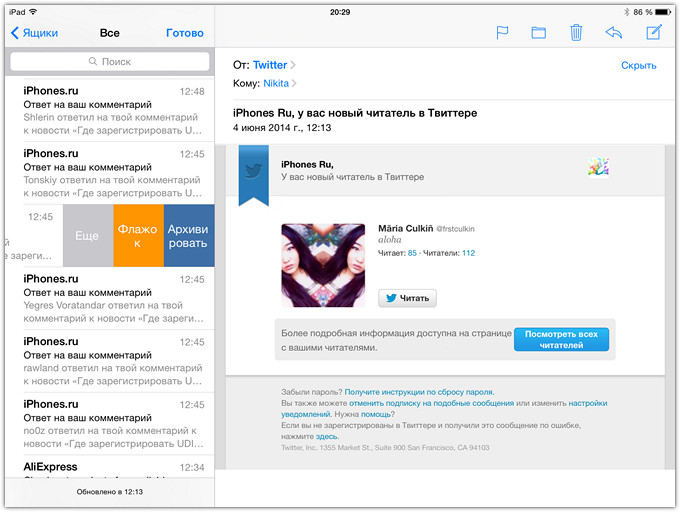Image resolution: width=680 pixels, height=512 pixels.
Task: Move message using the folder icon
Action: (539, 33)
